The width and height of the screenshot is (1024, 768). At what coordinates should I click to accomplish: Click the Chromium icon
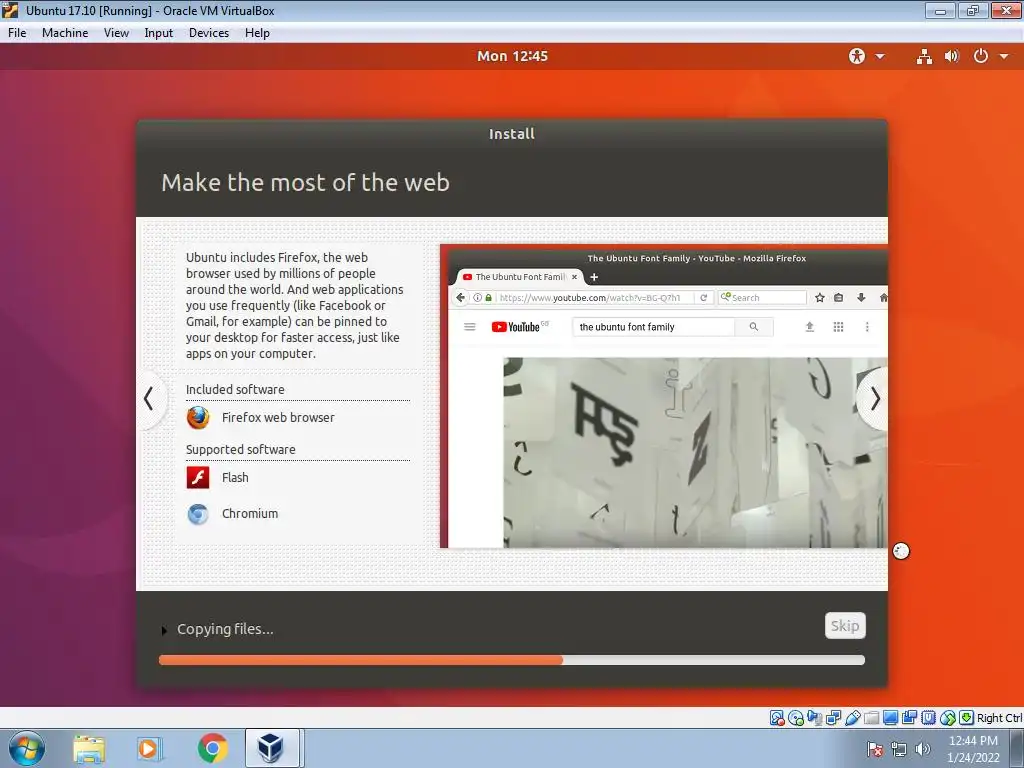tap(198, 514)
